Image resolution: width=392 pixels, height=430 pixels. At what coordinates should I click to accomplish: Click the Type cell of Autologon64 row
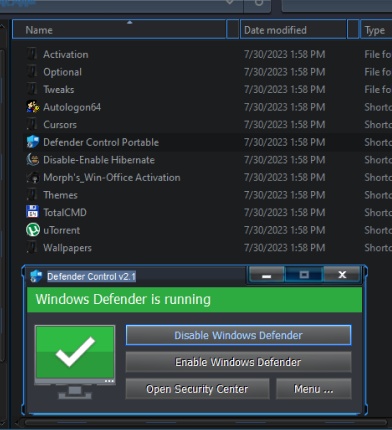pos(378,107)
